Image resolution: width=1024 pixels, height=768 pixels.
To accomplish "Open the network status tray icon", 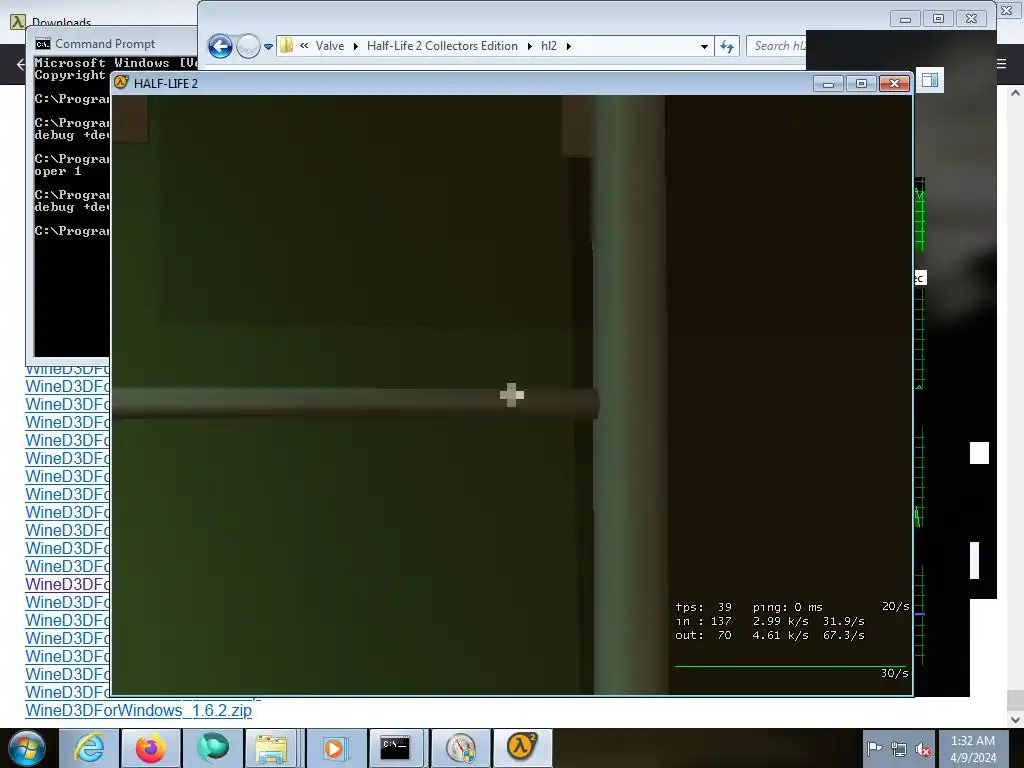I will [899, 750].
